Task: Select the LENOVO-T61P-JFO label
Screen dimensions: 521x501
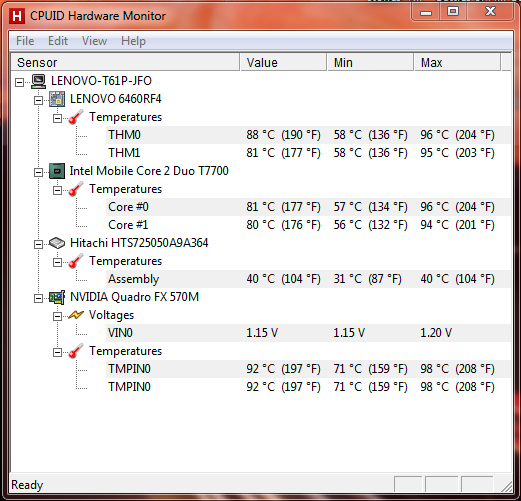Action: tap(101, 81)
